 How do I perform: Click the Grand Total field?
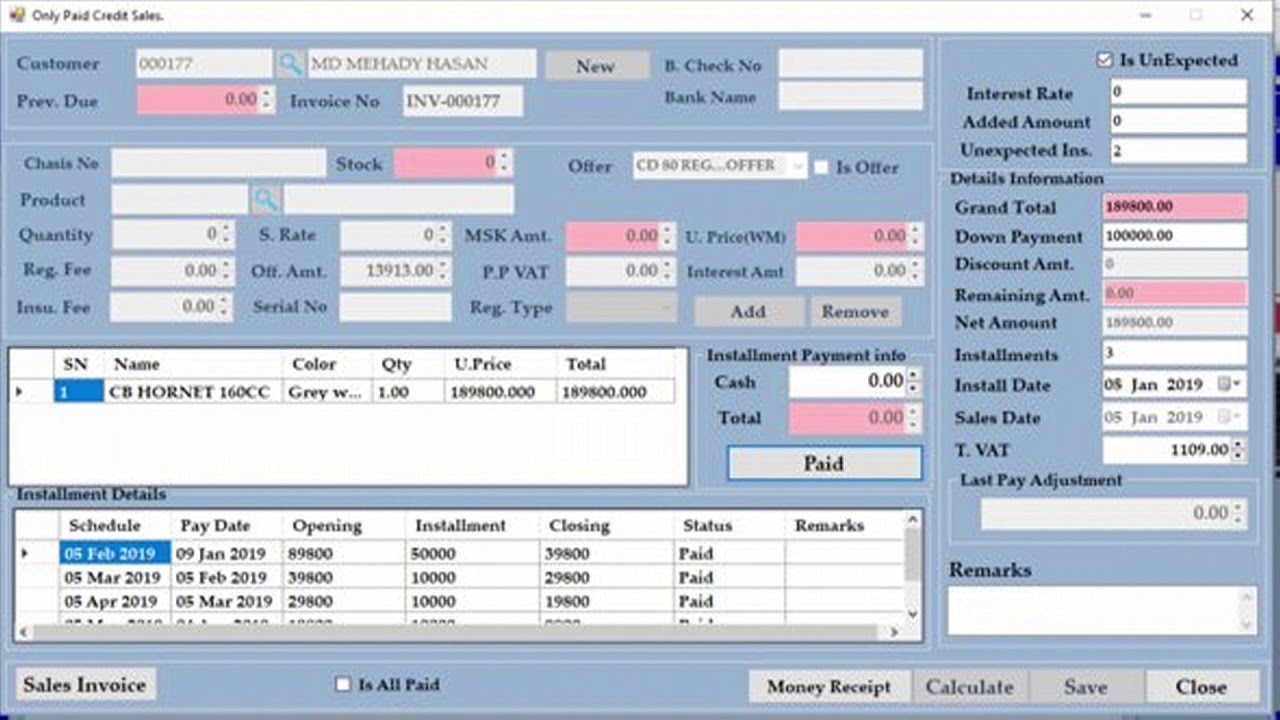(x=1175, y=207)
